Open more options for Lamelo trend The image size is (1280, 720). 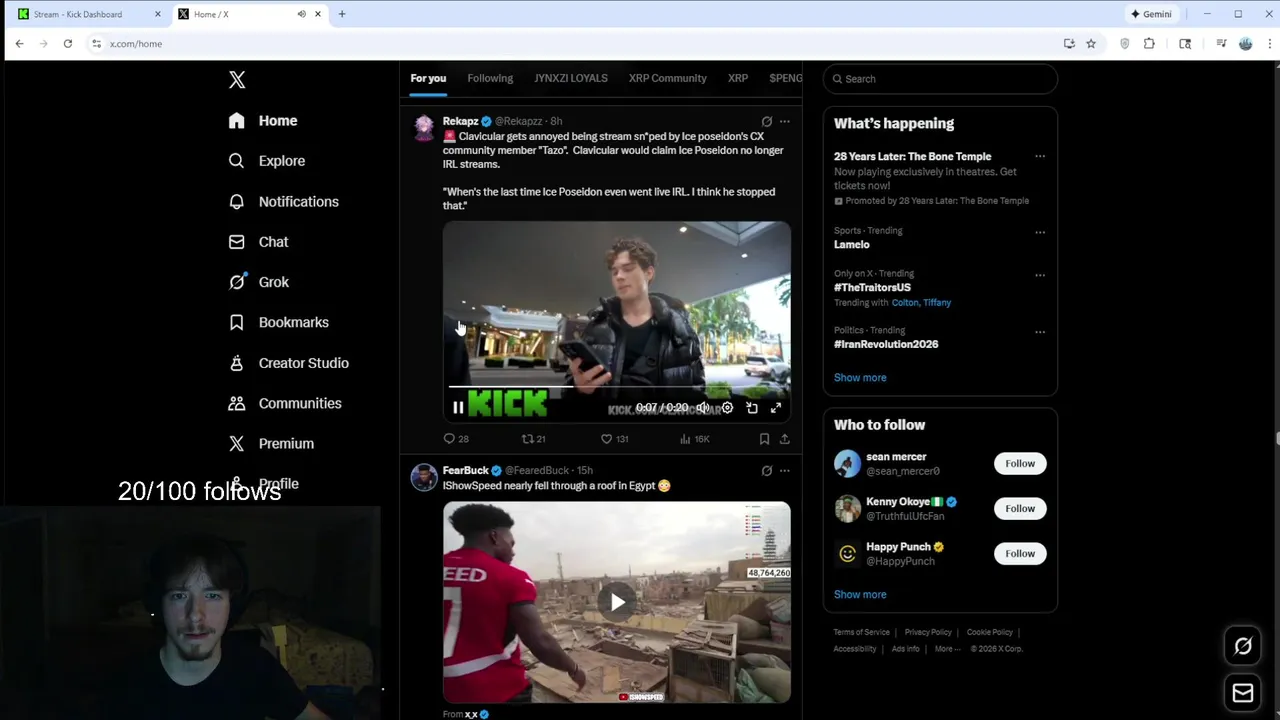pyautogui.click(x=1040, y=232)
